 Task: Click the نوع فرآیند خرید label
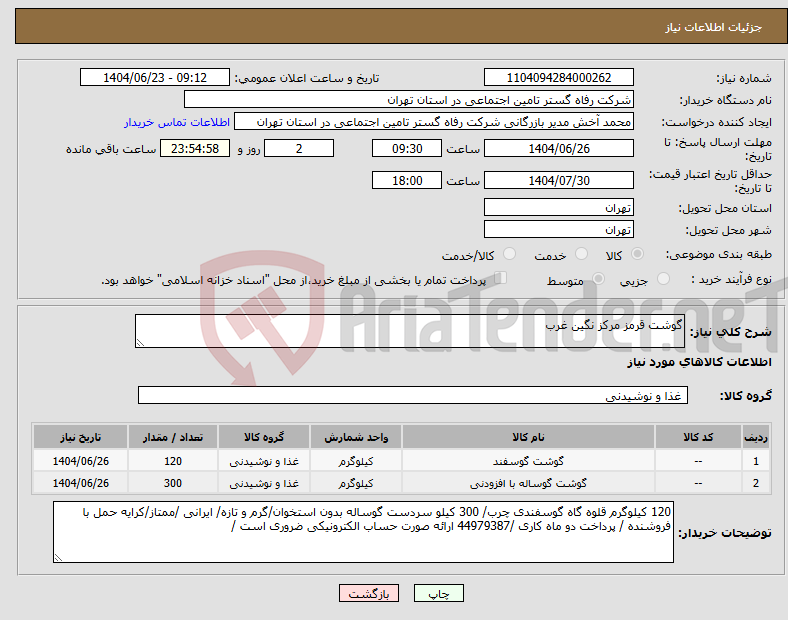[x=732, y=279]
